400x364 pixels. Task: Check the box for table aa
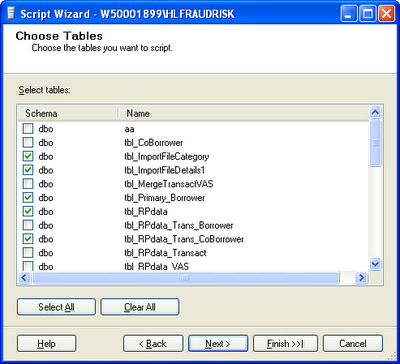tap(28, 129)
